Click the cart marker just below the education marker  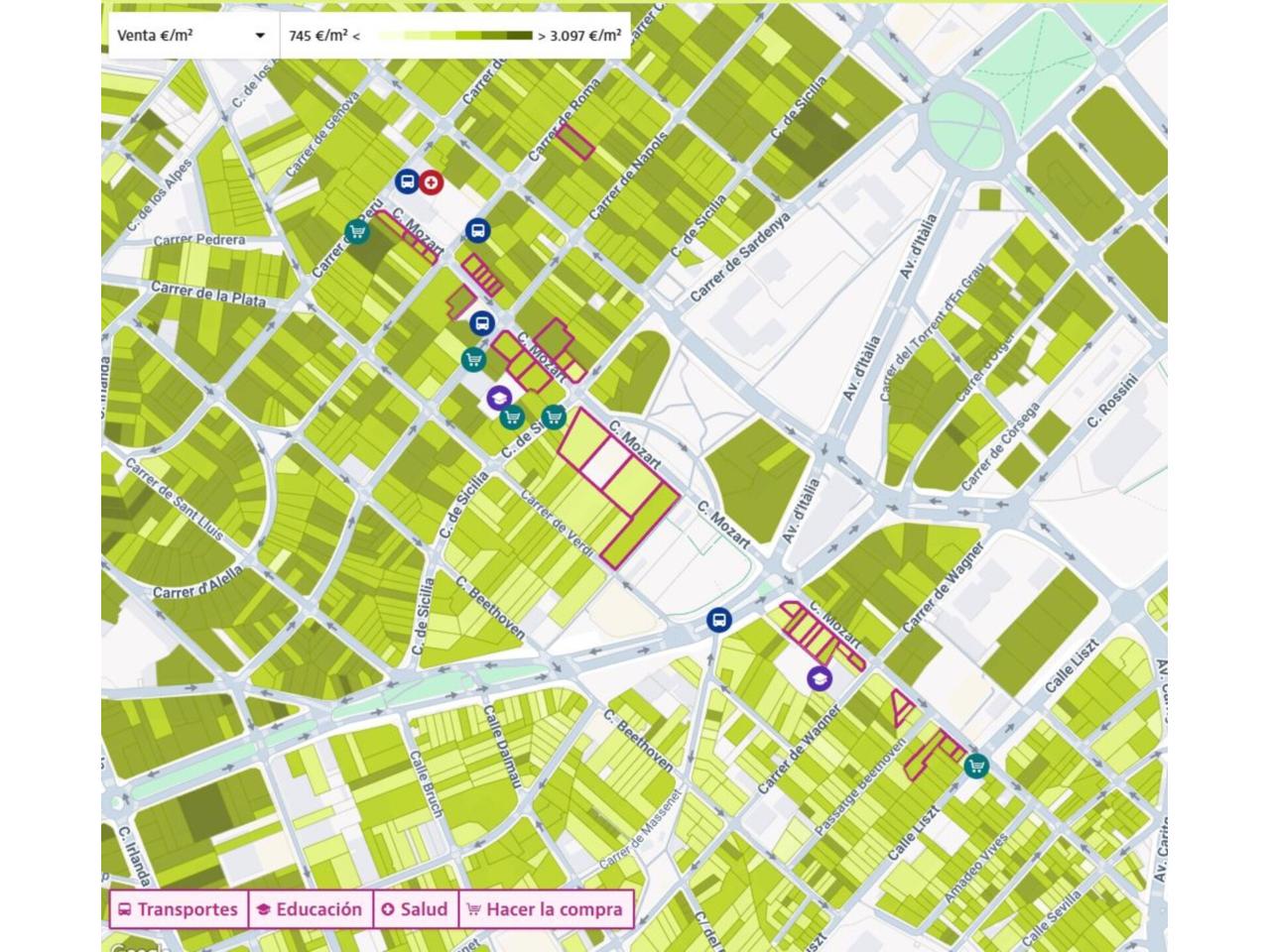click(512, 418)
